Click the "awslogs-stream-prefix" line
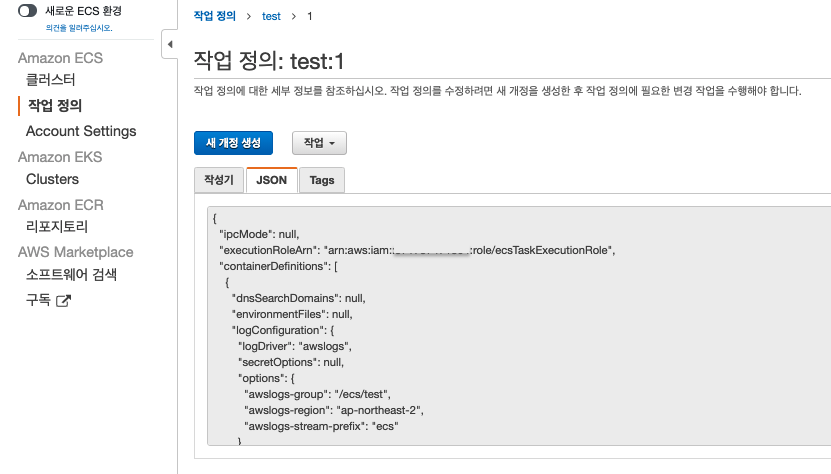Image resolution: width=831 pixels, height=474 pixels. click(x=321, y=426)
